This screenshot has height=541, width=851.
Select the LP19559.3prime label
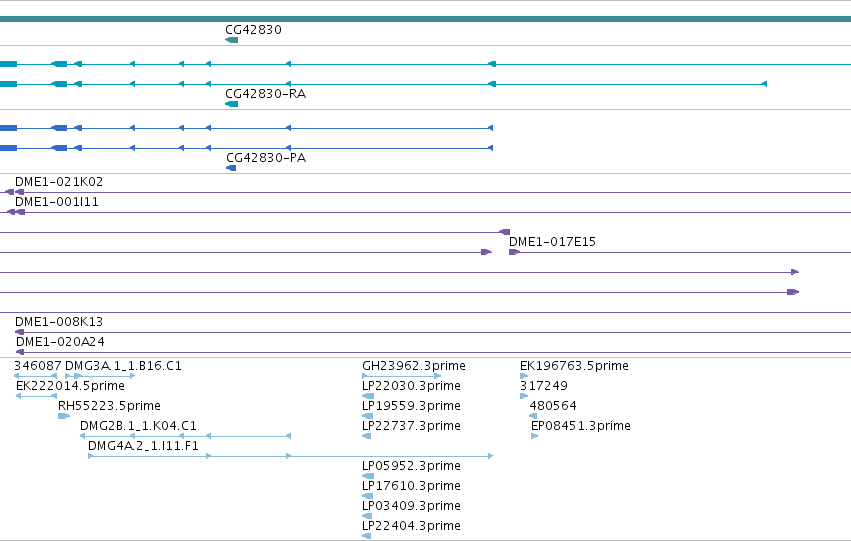coord(411,406)
